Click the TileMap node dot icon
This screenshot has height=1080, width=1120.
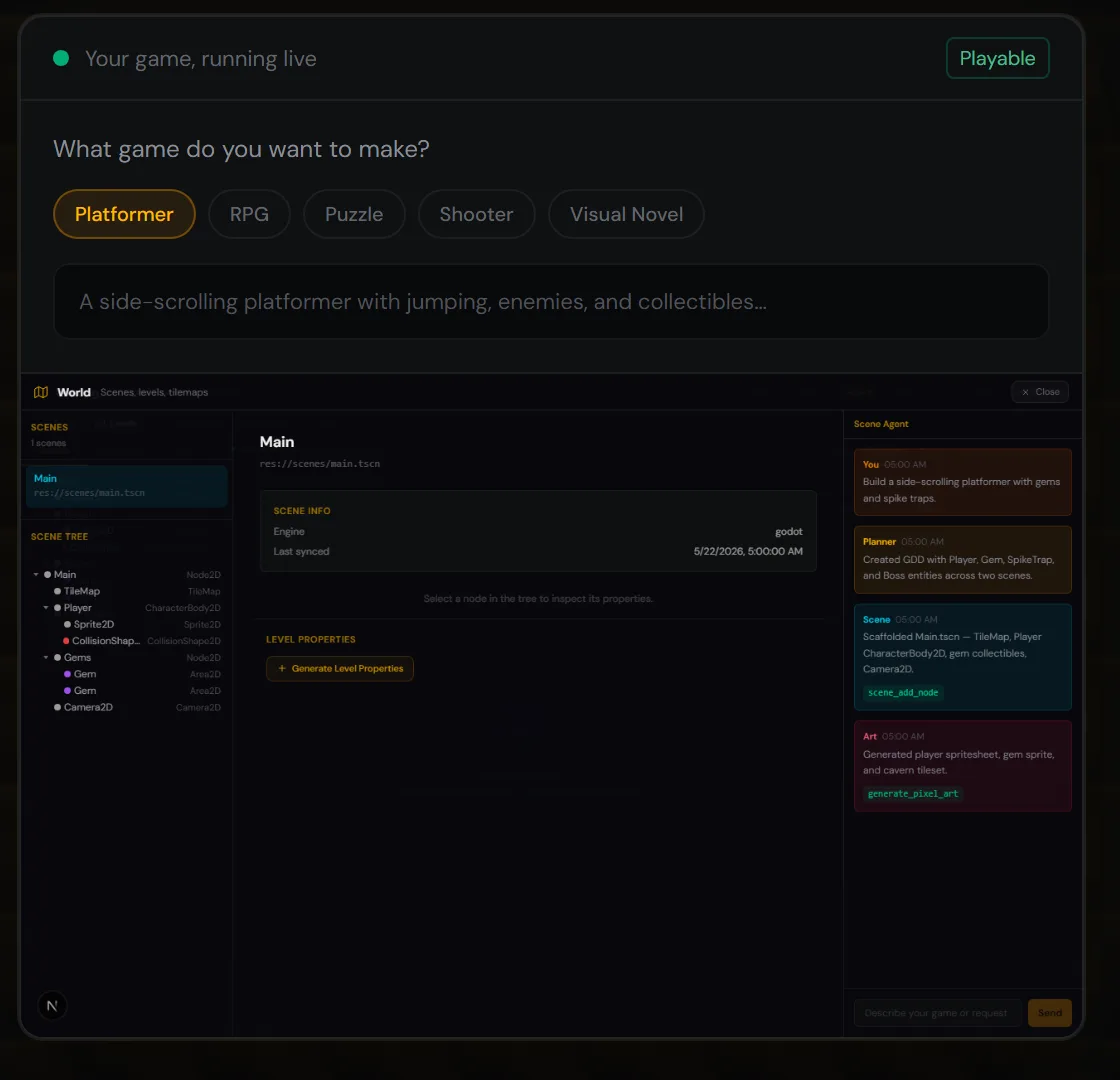tap(57, 591)
